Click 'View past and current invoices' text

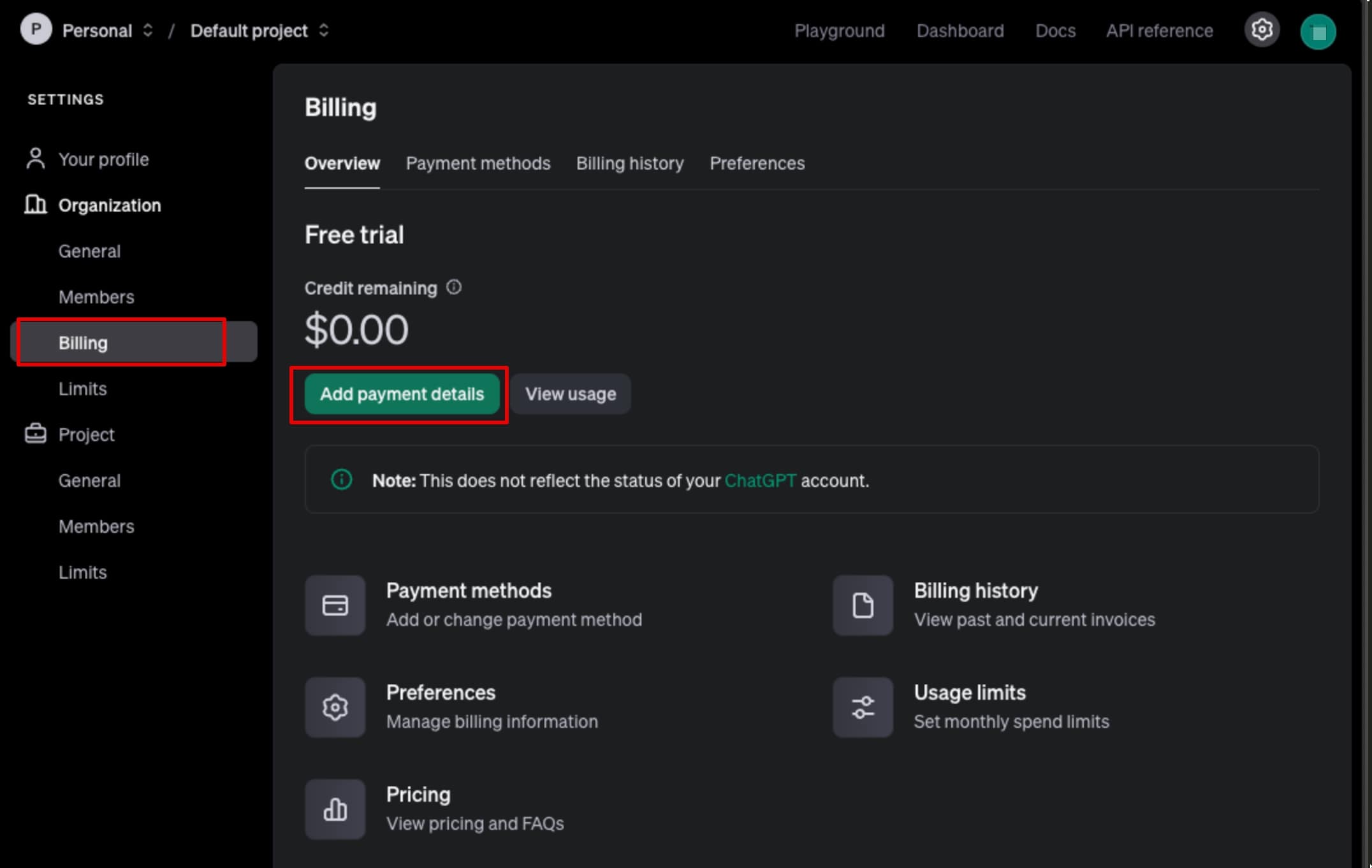tap(1034, 619)
